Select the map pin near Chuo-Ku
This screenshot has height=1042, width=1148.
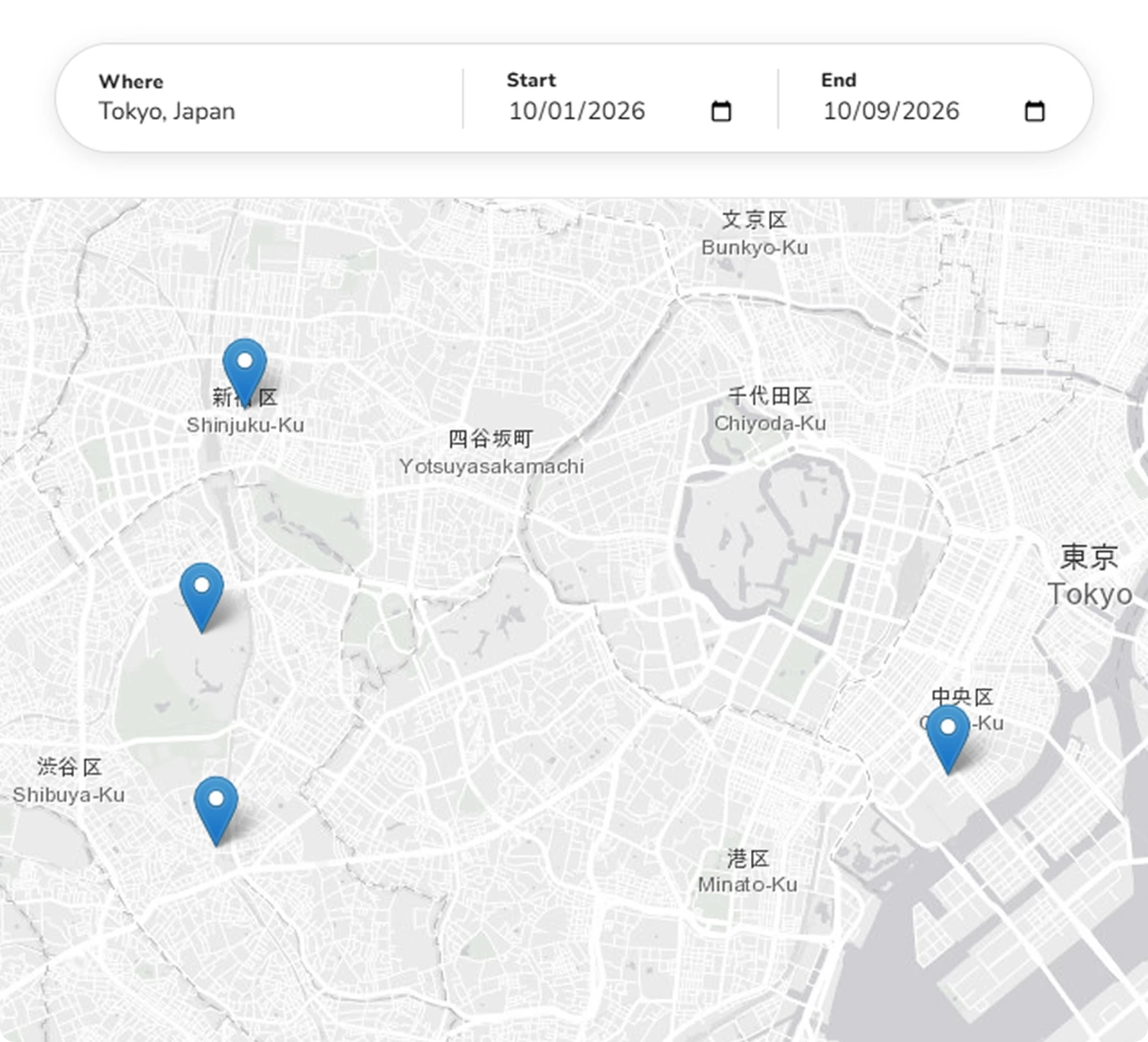pyautogui.click(x=948, y=739)
